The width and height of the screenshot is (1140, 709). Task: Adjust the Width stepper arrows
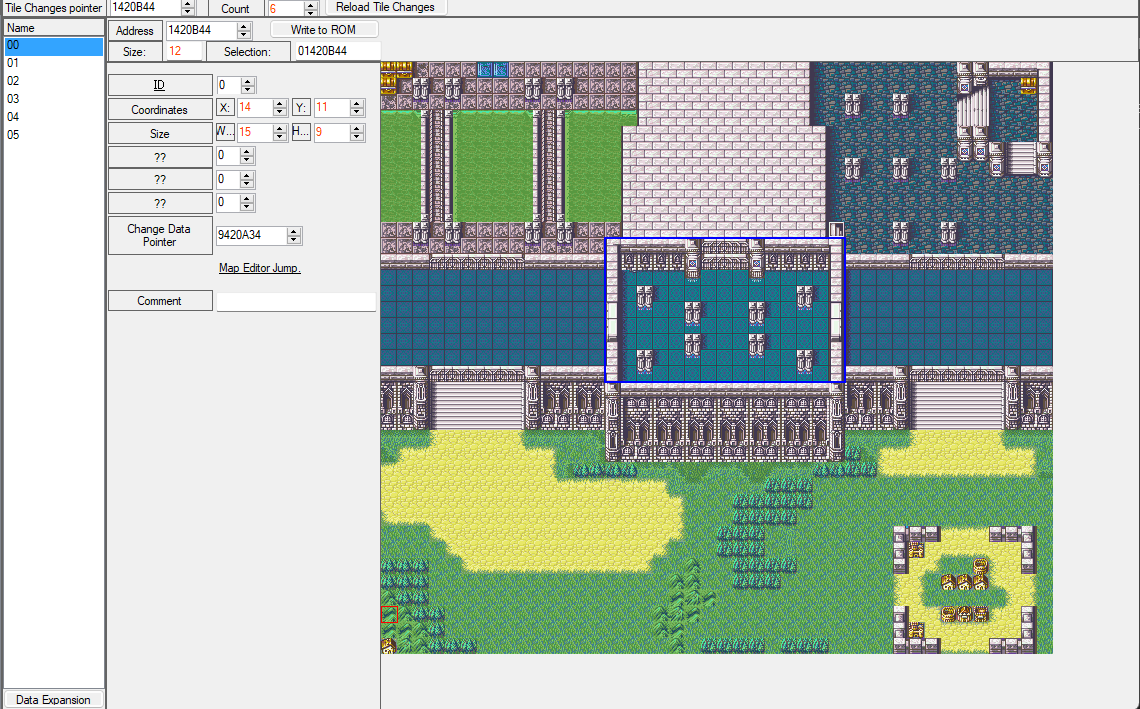pos(280,133)
